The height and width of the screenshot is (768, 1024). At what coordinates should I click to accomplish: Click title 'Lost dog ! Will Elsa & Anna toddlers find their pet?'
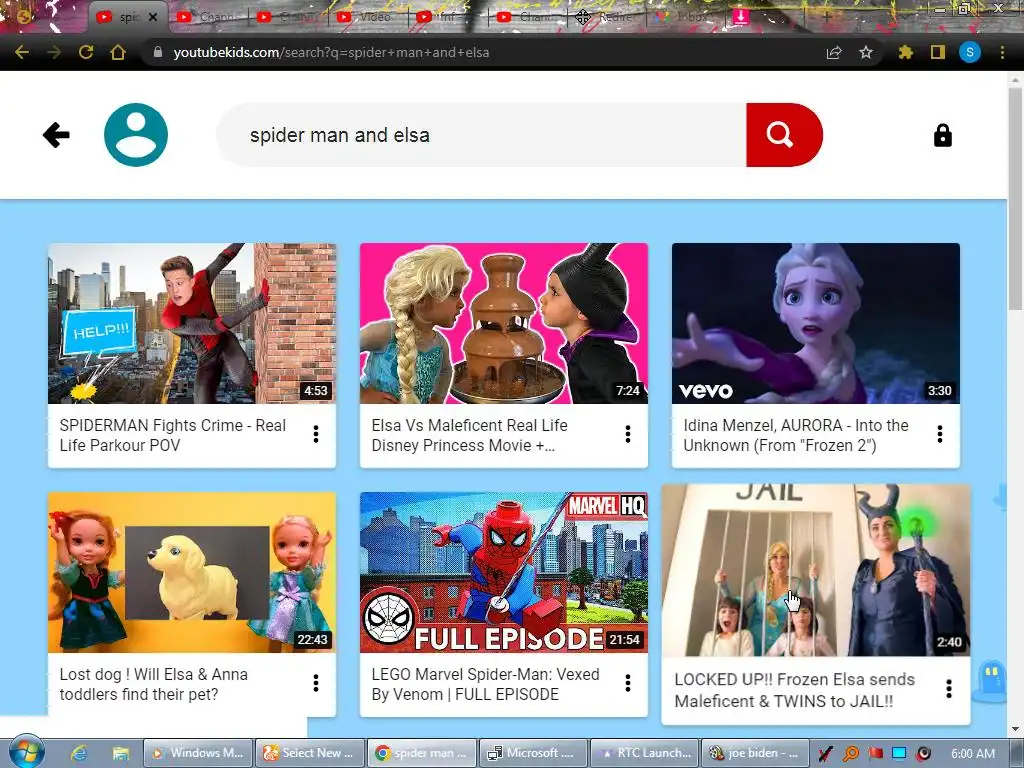coord(153,684)
